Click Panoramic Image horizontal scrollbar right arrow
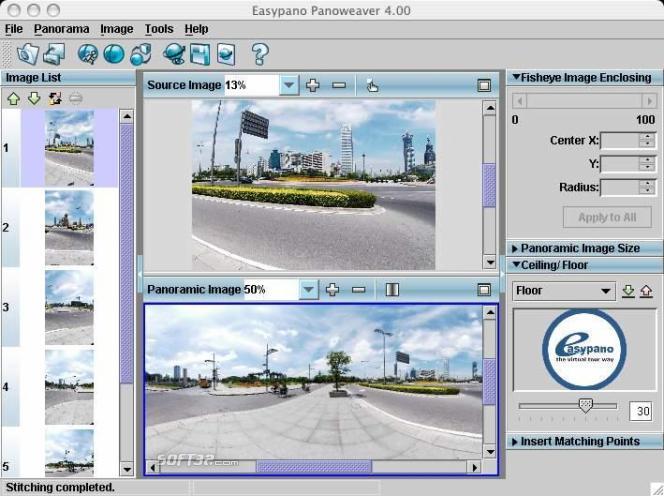The height and width of the screenshot is (496, 664). [x=474, y=467]
